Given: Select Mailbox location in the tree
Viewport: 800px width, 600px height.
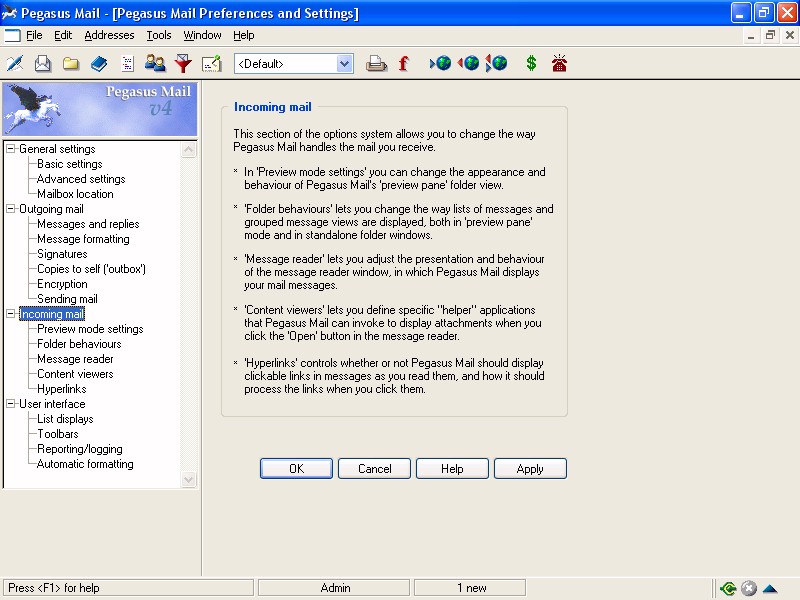Looking at the screenshot, I should tap(76, 194).
